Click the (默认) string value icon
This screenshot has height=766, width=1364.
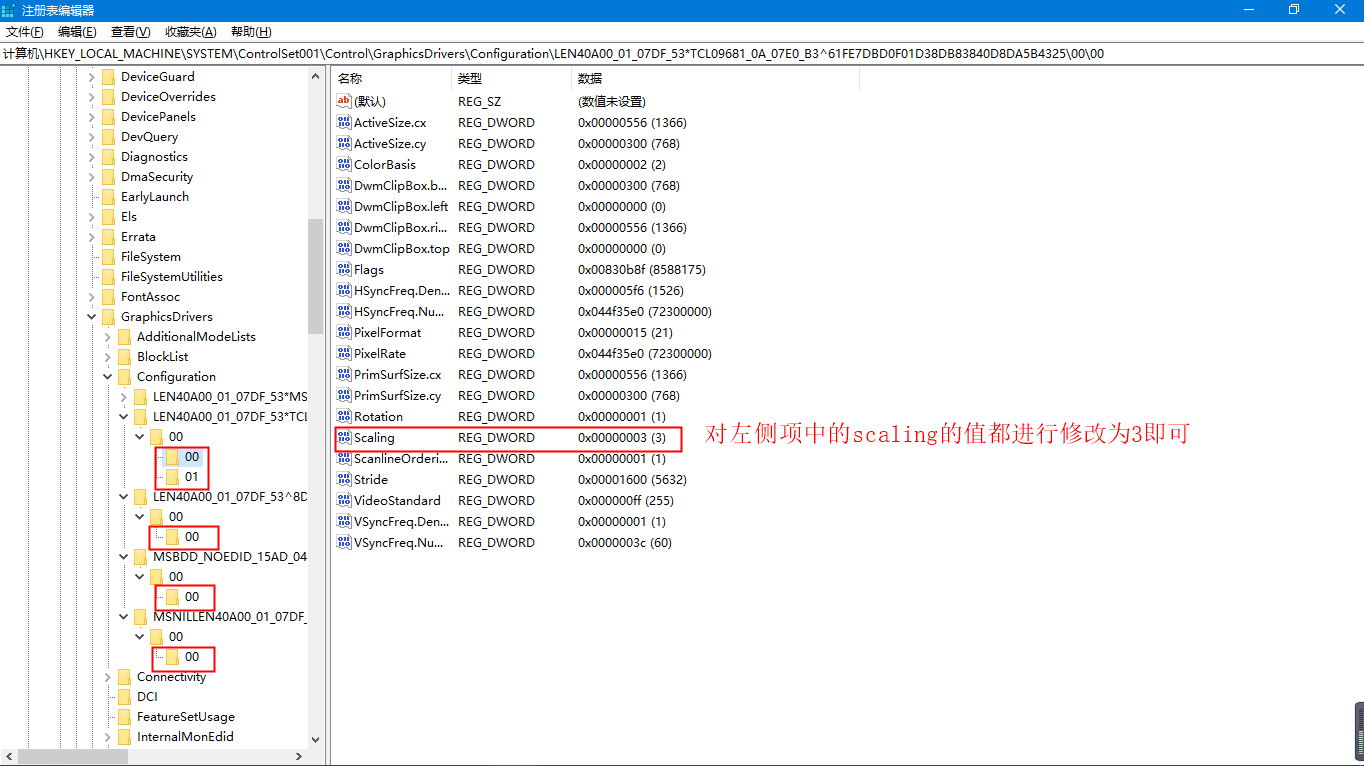(344, 101)
